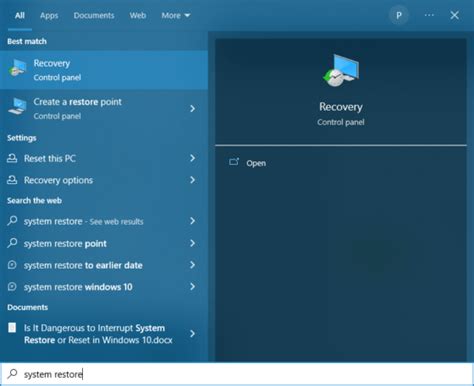Click search icon beside system restore point

click(x=12, y=243)
